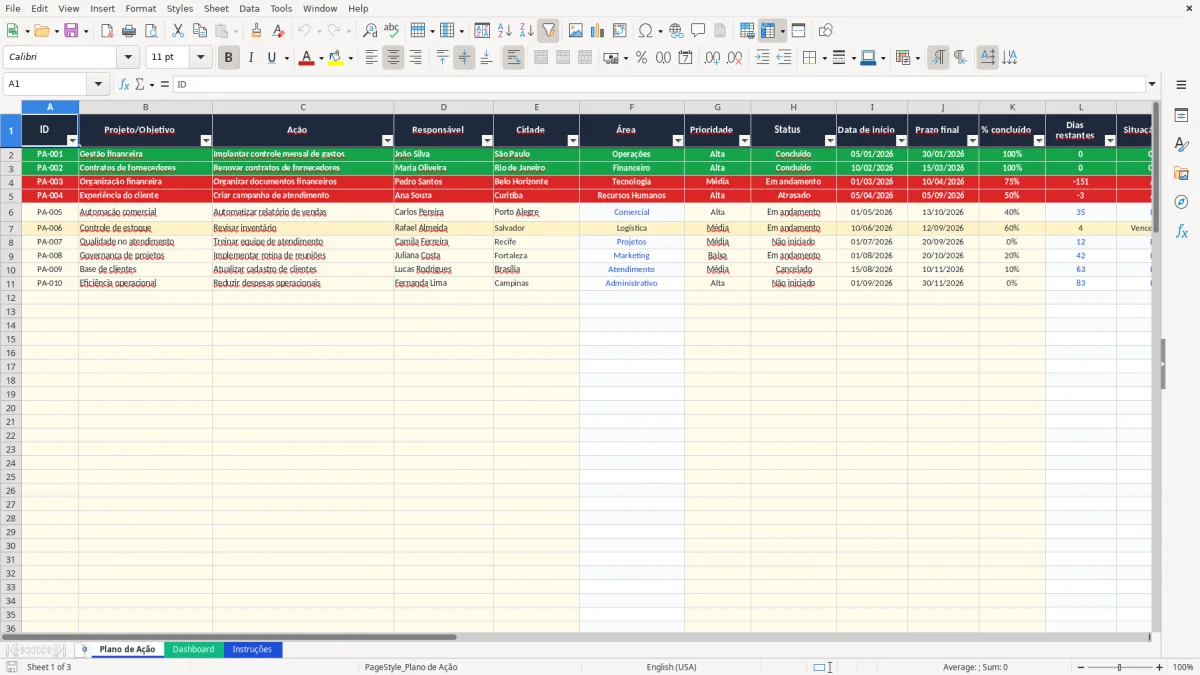
Task: Open the Data menu
Action: click(x=249, y=8)
